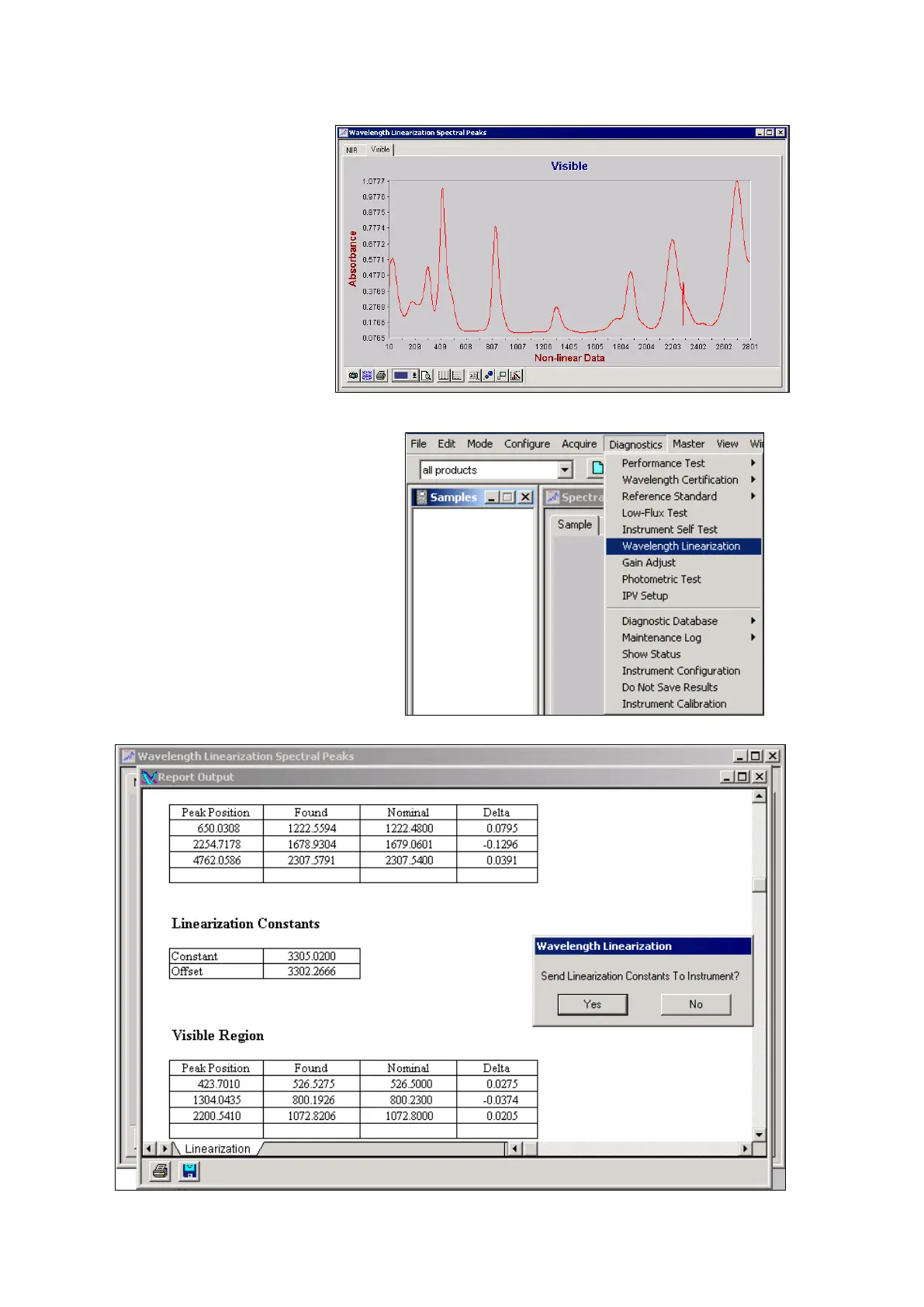Click the blue grid pattern icon in chart toolbar

coord(367,376)
